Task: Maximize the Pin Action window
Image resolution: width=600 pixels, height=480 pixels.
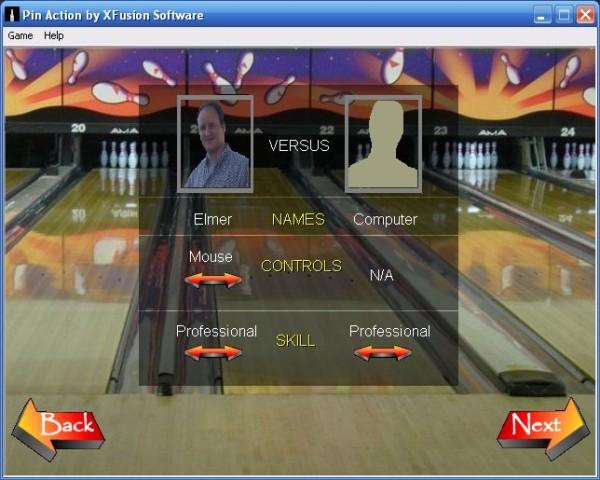Action: (563, 15)
